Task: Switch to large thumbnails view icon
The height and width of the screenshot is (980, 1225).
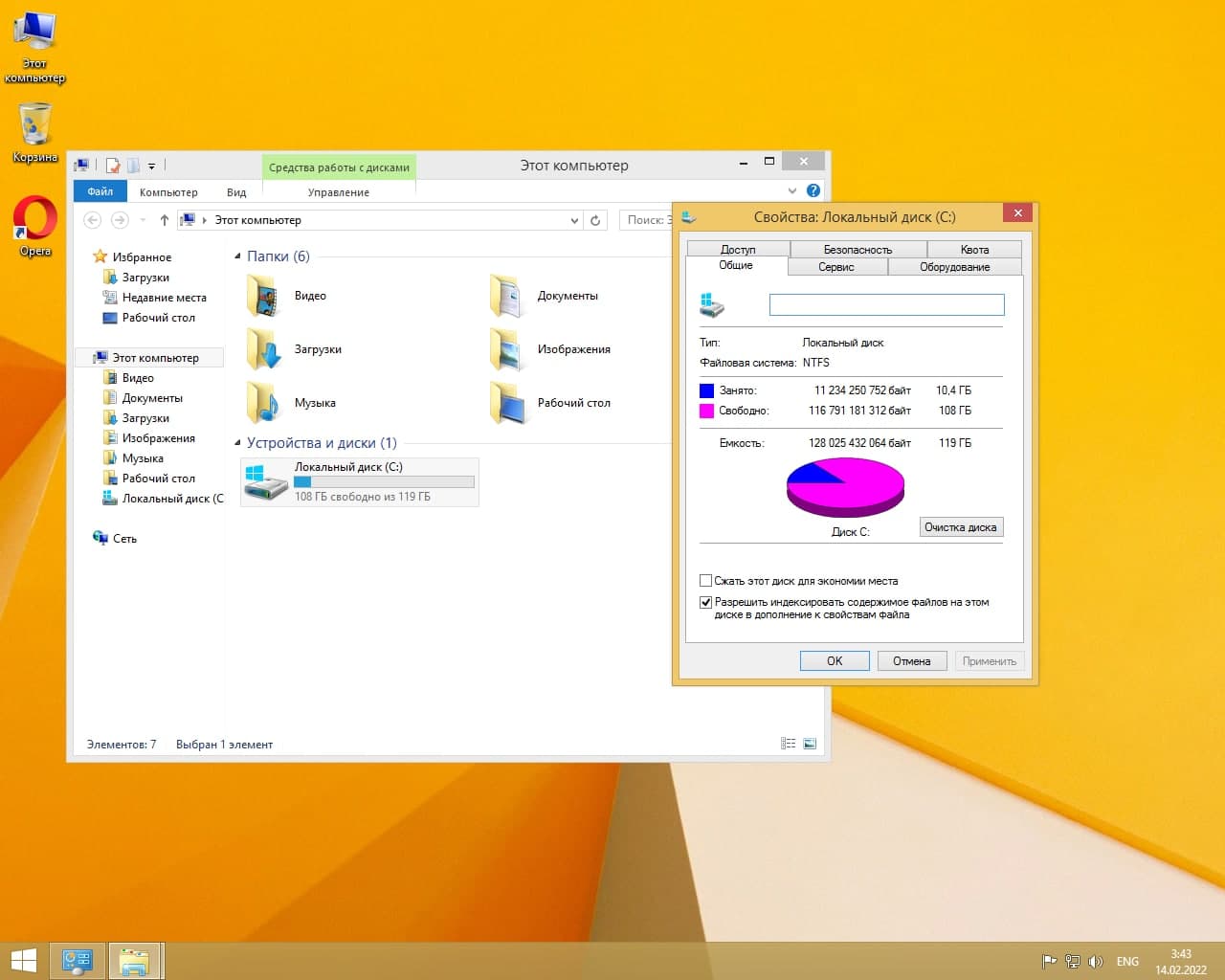Action: pyautogui.click(x=810, y=744)
